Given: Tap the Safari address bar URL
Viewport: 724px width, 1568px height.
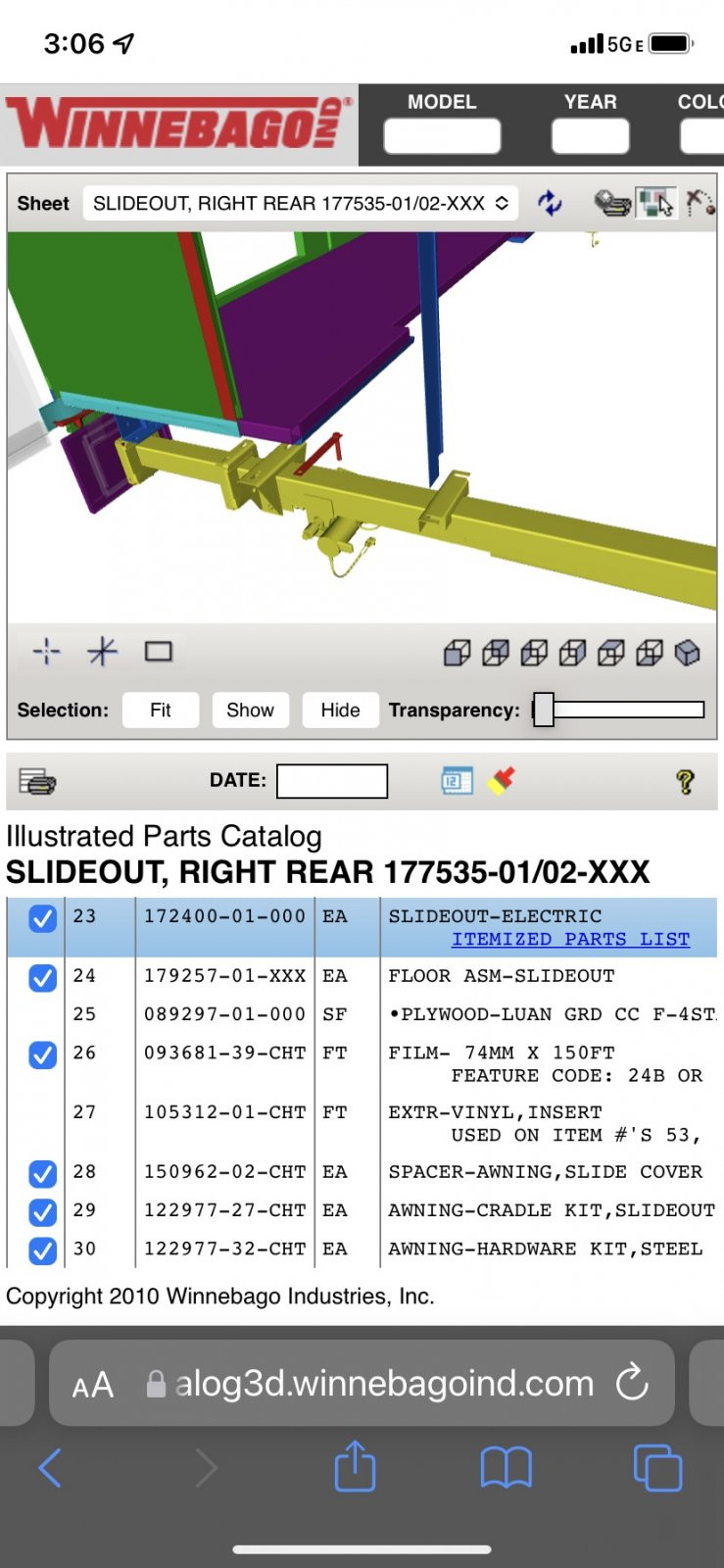Looking at the screenshot, I should click(384, 1383).
